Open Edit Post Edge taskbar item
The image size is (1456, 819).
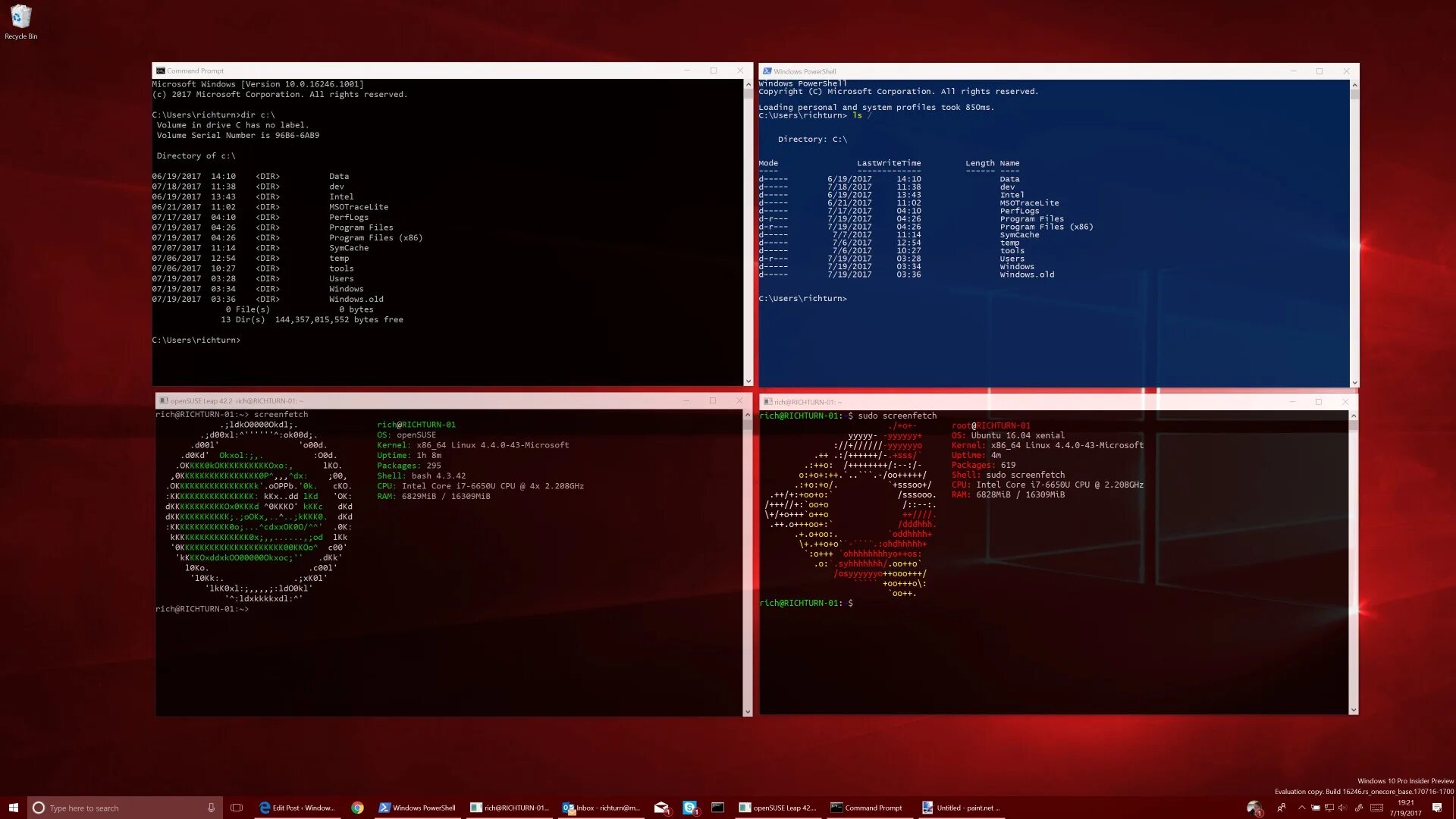click(x=297, y=808)
